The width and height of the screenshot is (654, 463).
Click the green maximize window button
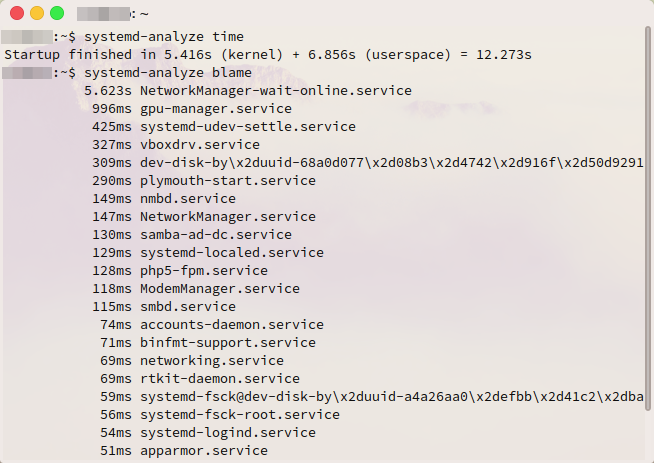pyautogui.click(x=57, y=13)
